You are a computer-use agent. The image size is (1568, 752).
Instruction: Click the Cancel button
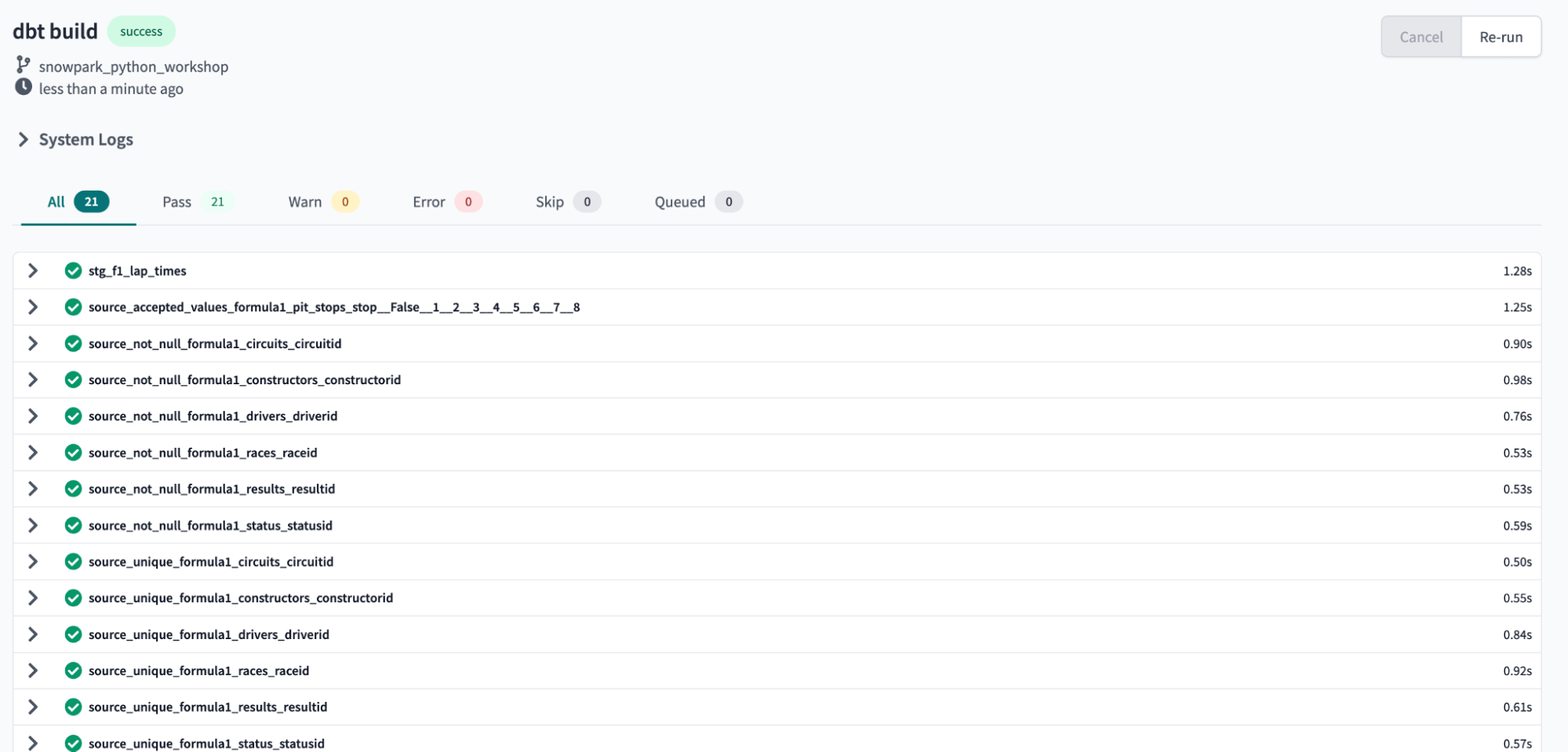(x=1421, y=37)
